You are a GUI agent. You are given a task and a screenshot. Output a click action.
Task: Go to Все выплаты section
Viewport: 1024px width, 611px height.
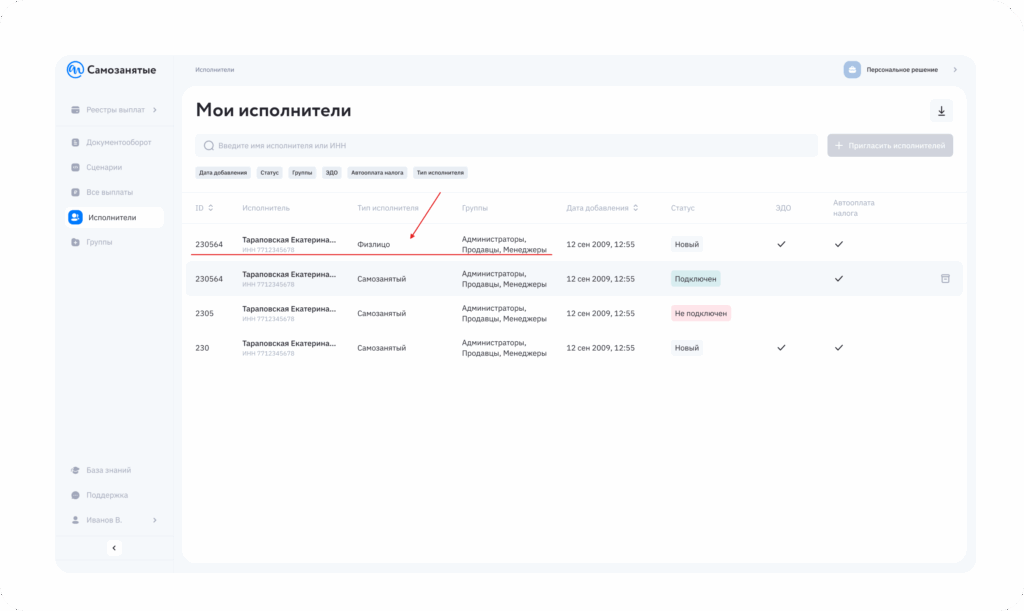point(109,192)
